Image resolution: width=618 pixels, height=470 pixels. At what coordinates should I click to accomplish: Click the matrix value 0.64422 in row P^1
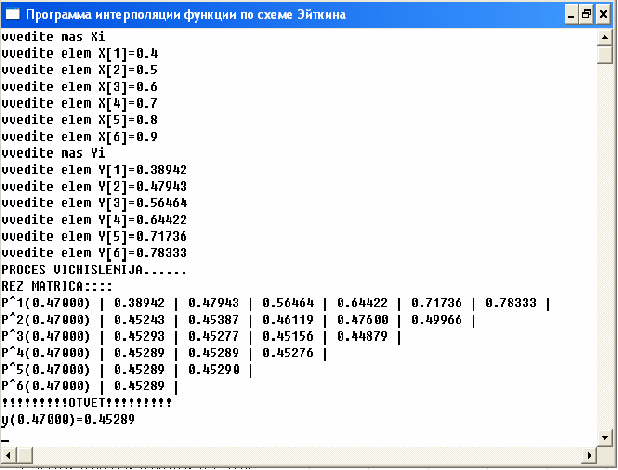(x=362, y=303)
